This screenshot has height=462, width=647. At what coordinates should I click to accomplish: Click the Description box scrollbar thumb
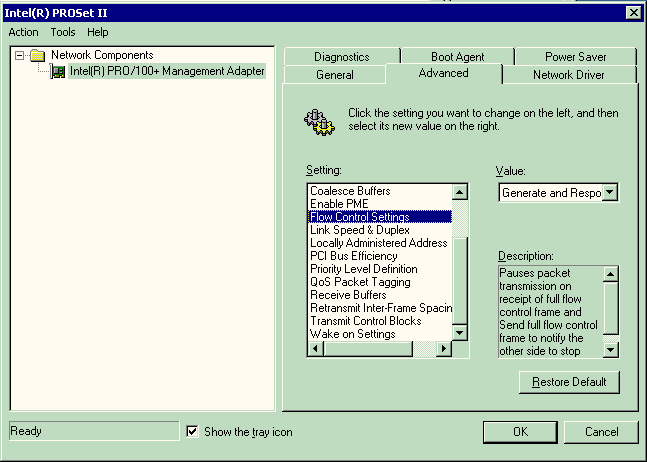coord(610,308)
